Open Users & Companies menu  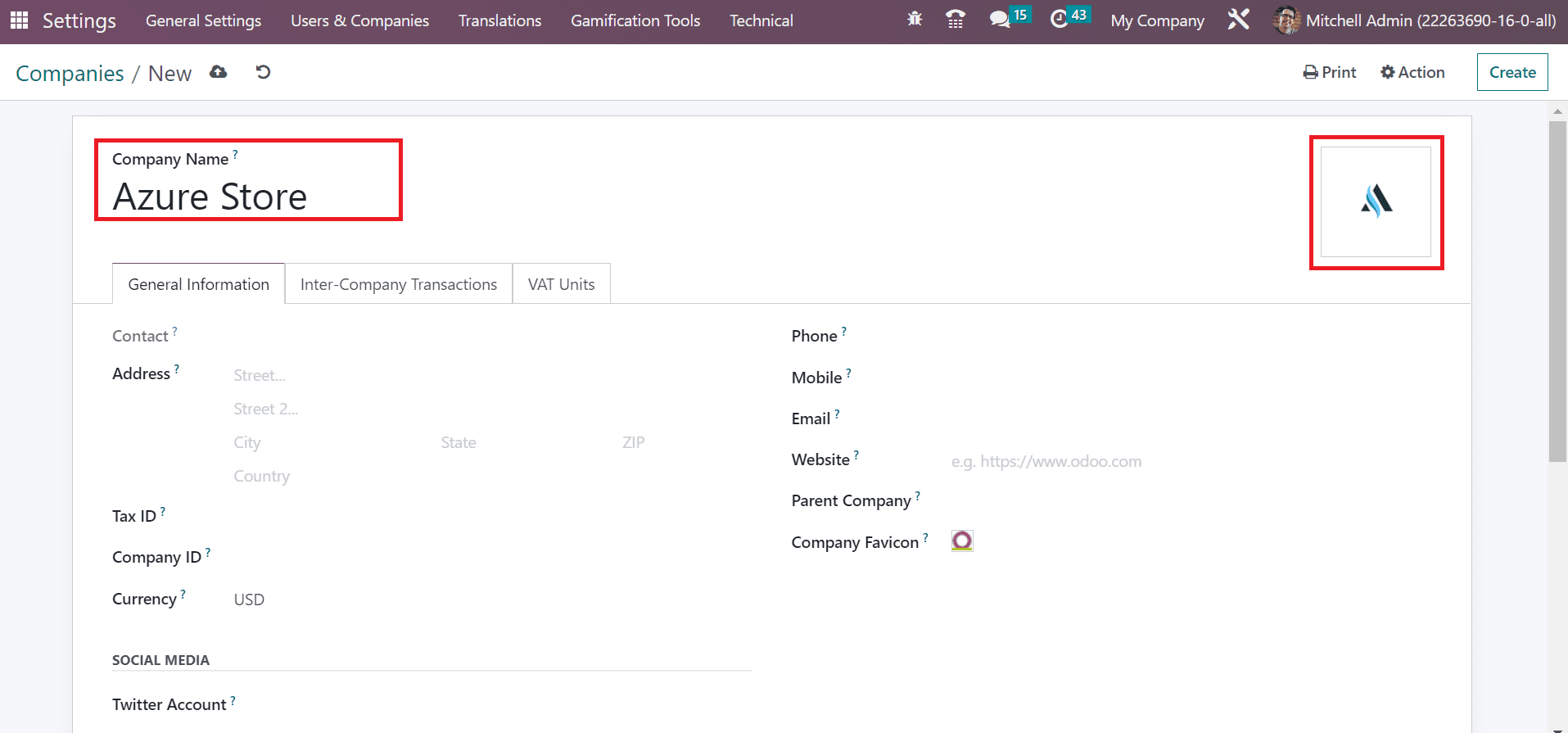tap(359, 20)
